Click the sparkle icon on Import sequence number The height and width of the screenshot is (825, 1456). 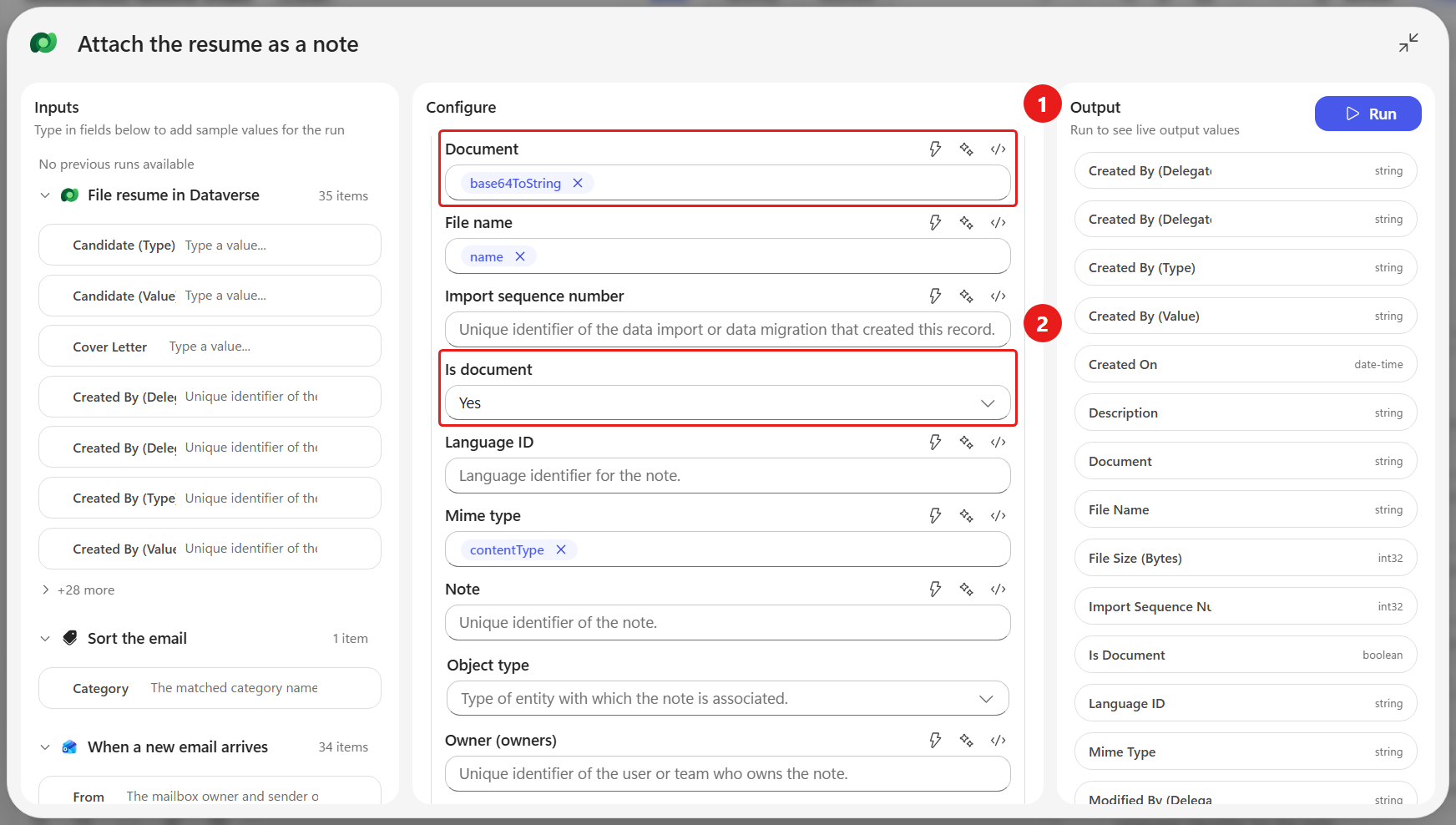click(x=967, y=296)
